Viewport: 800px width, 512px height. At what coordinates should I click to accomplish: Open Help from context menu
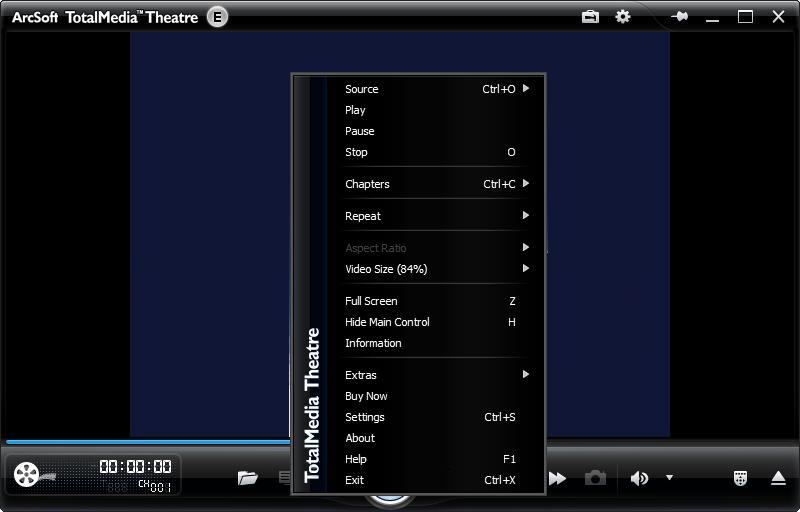pyautogui.click(x=437, y=459)
